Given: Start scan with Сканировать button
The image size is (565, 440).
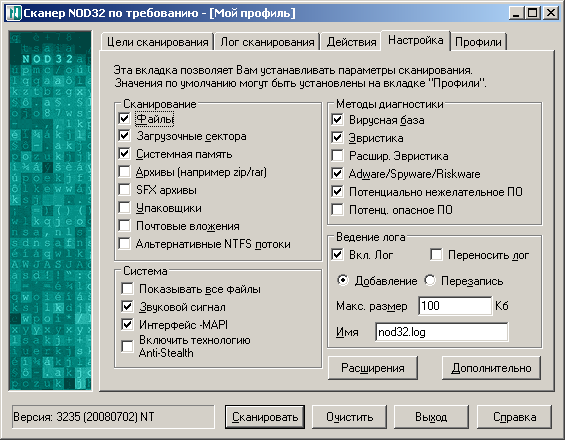Looking at the screenshot, I should point(265,417).
